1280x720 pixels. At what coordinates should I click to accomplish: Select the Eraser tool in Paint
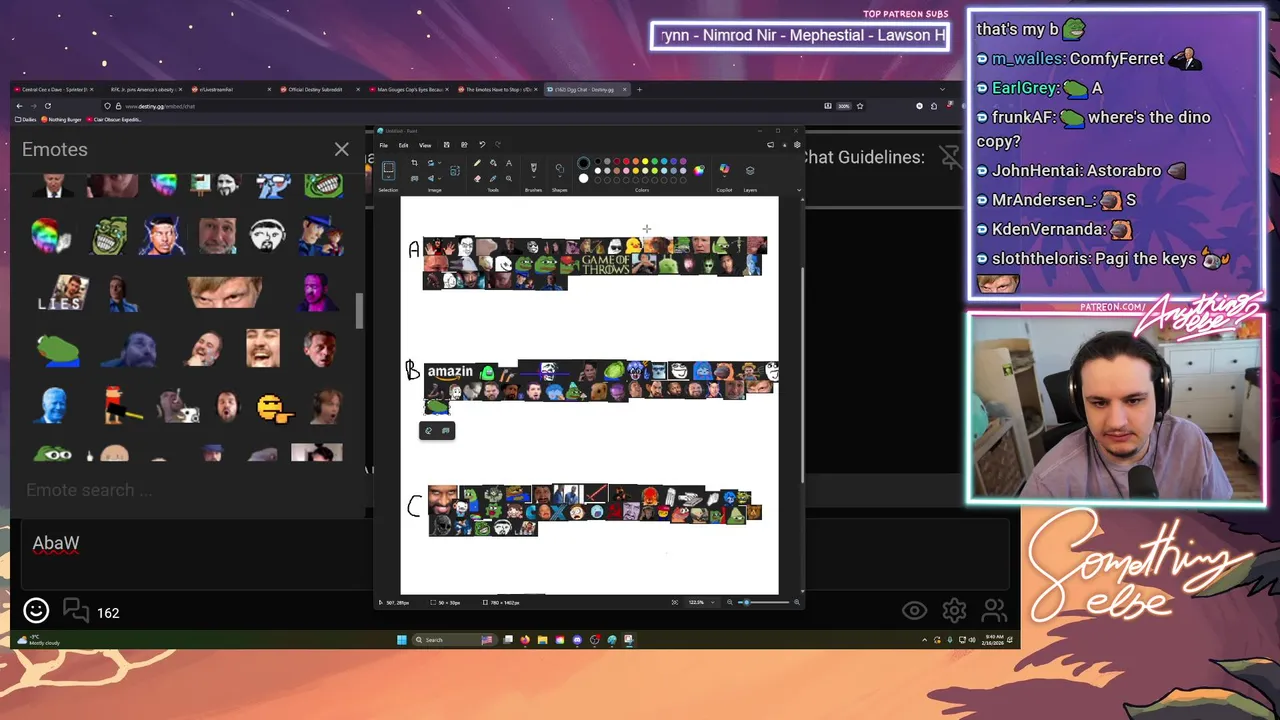point(477,179)
